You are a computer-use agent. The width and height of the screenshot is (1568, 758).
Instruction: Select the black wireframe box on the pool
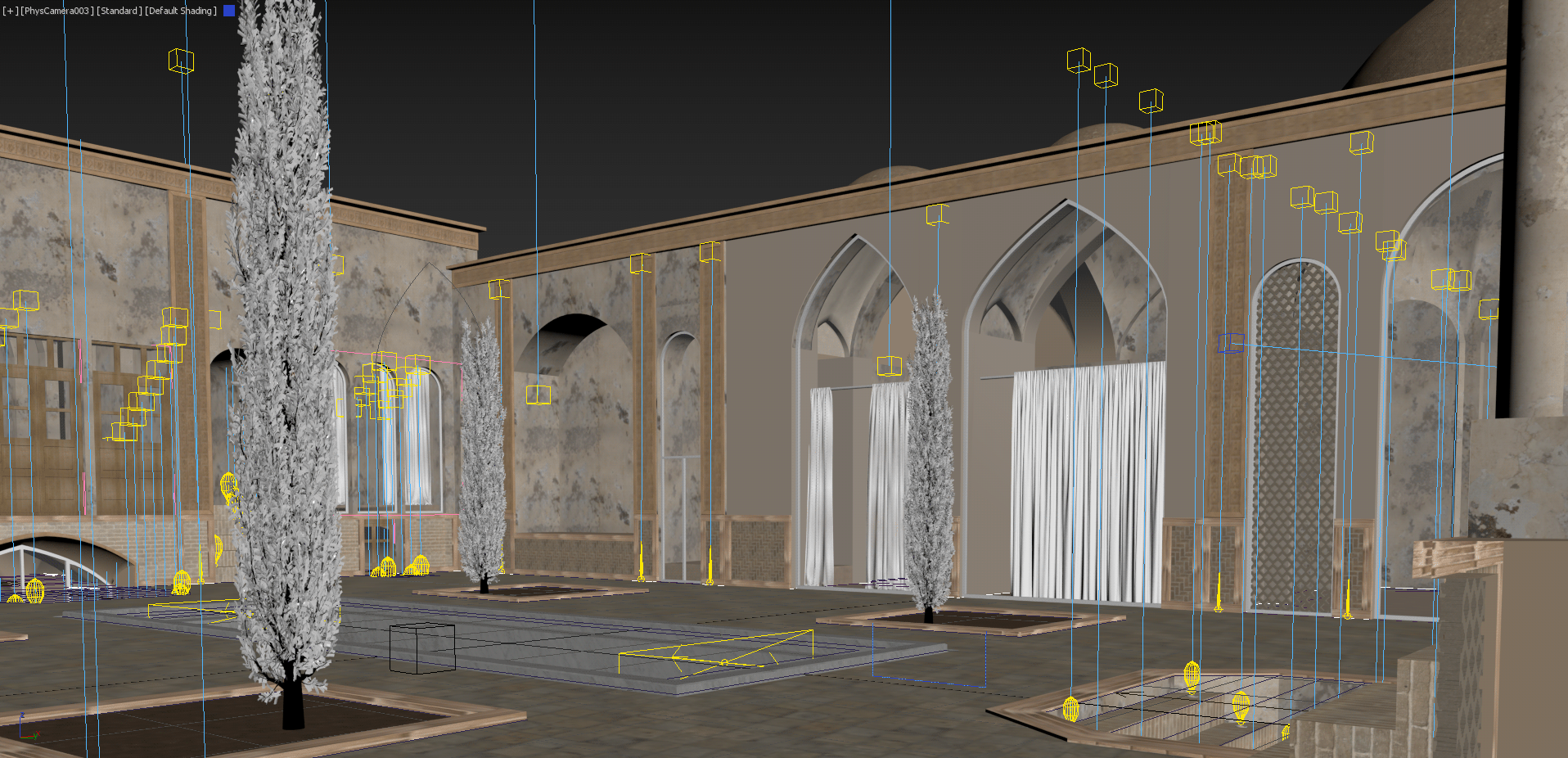click(421, 647)
